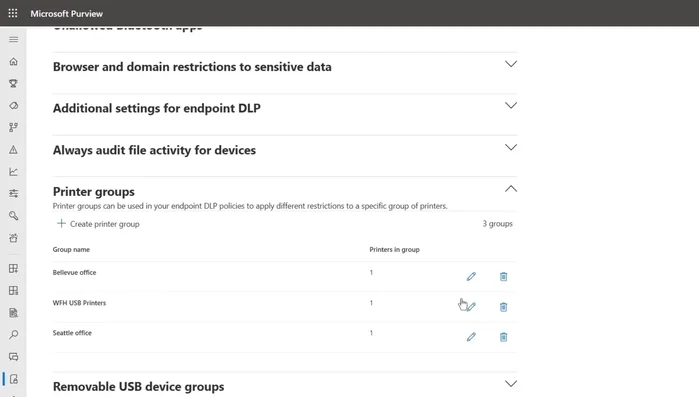Click the Group name column header
Viewport: 699px width, 397px height.
[71, 250]
